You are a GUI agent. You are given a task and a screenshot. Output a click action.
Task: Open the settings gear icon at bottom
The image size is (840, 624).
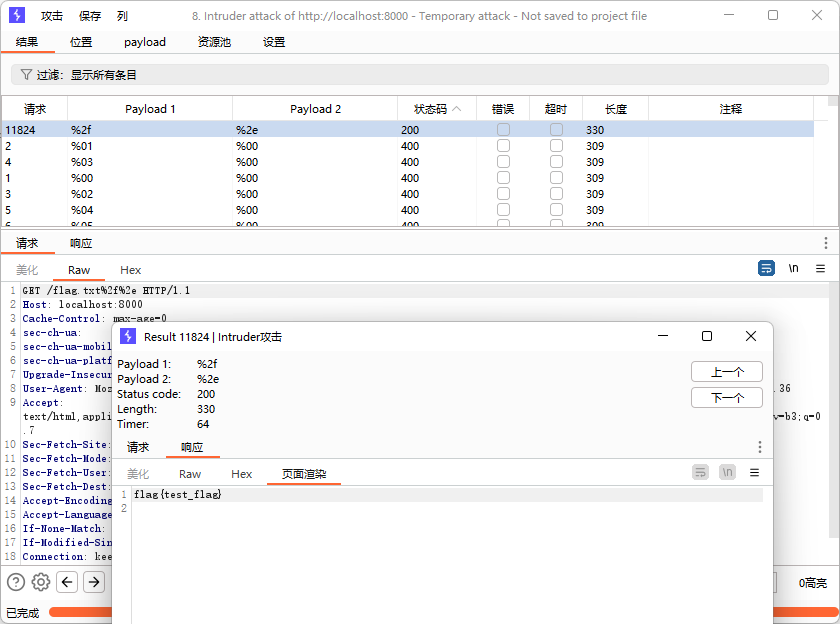(x=41, y=582)
